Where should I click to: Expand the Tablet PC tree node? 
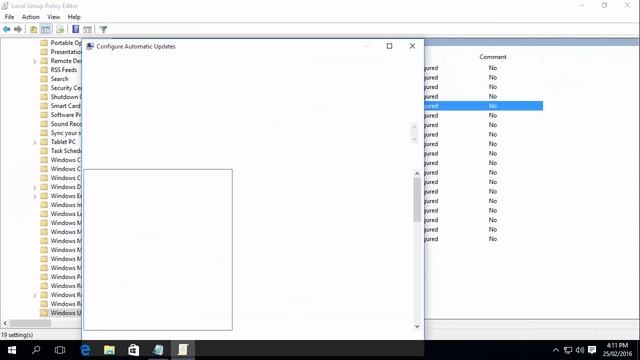tap(35, 142)
